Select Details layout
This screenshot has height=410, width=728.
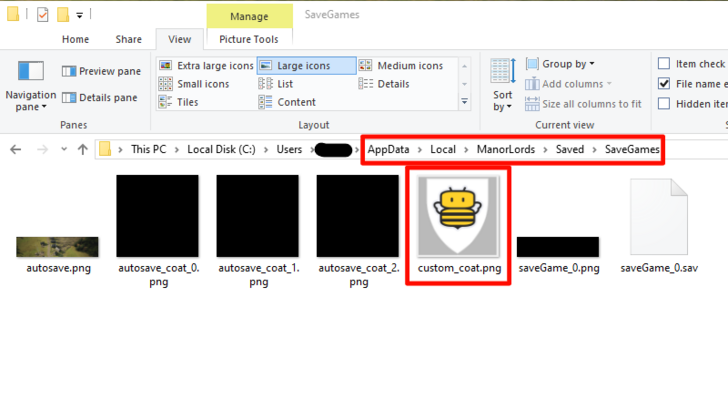coord(384,84)
